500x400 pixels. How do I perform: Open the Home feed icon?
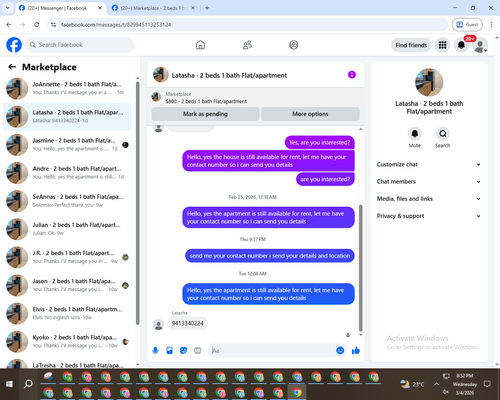coord(200,45)
